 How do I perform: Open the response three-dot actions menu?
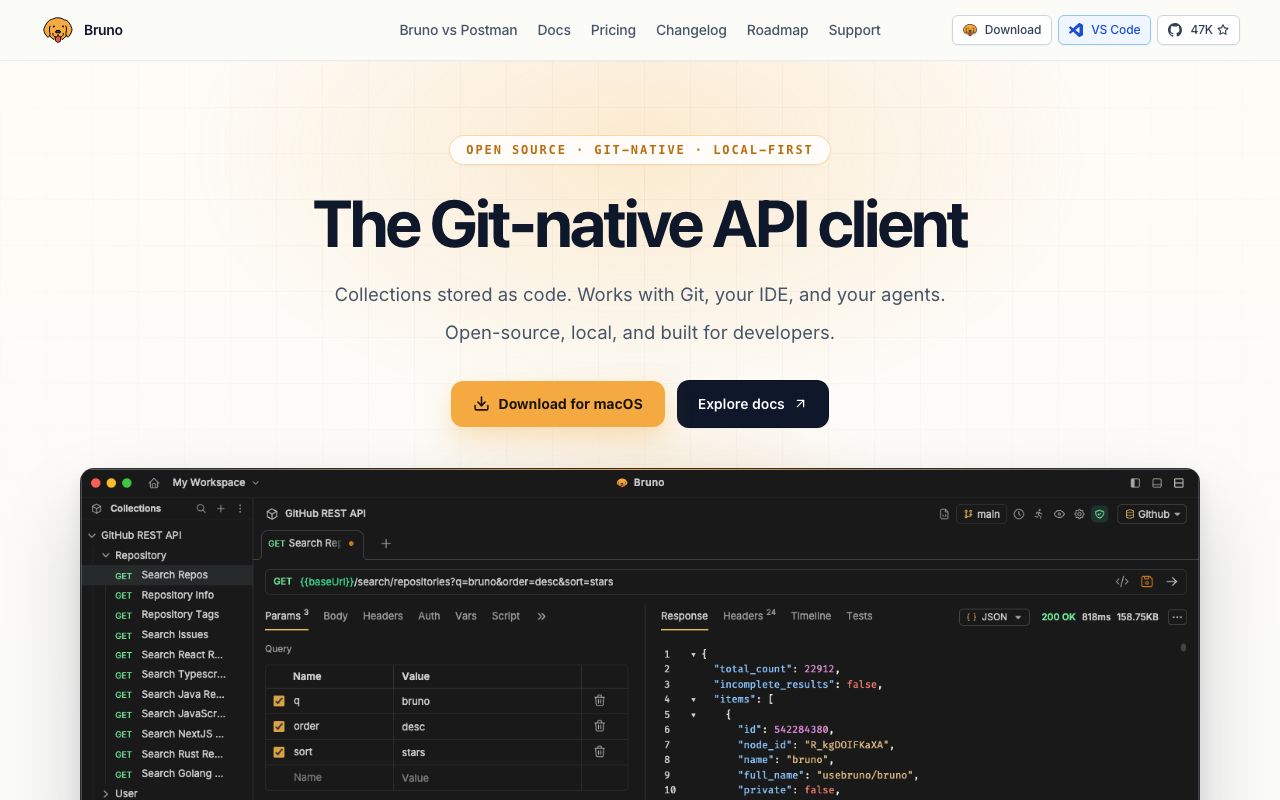pyautogui.click(x=1177, y=617)
